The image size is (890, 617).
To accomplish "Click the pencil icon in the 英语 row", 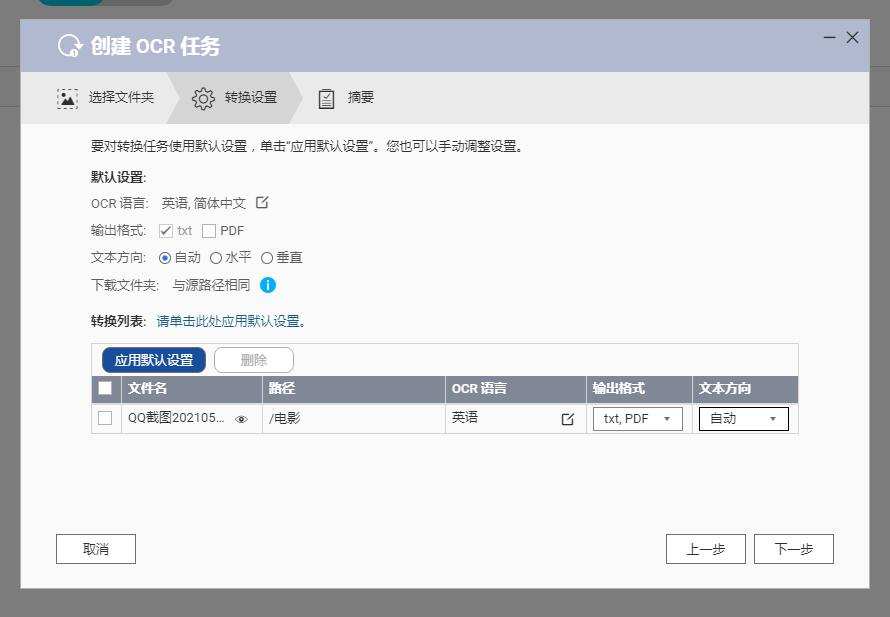I will coord(570,419).
